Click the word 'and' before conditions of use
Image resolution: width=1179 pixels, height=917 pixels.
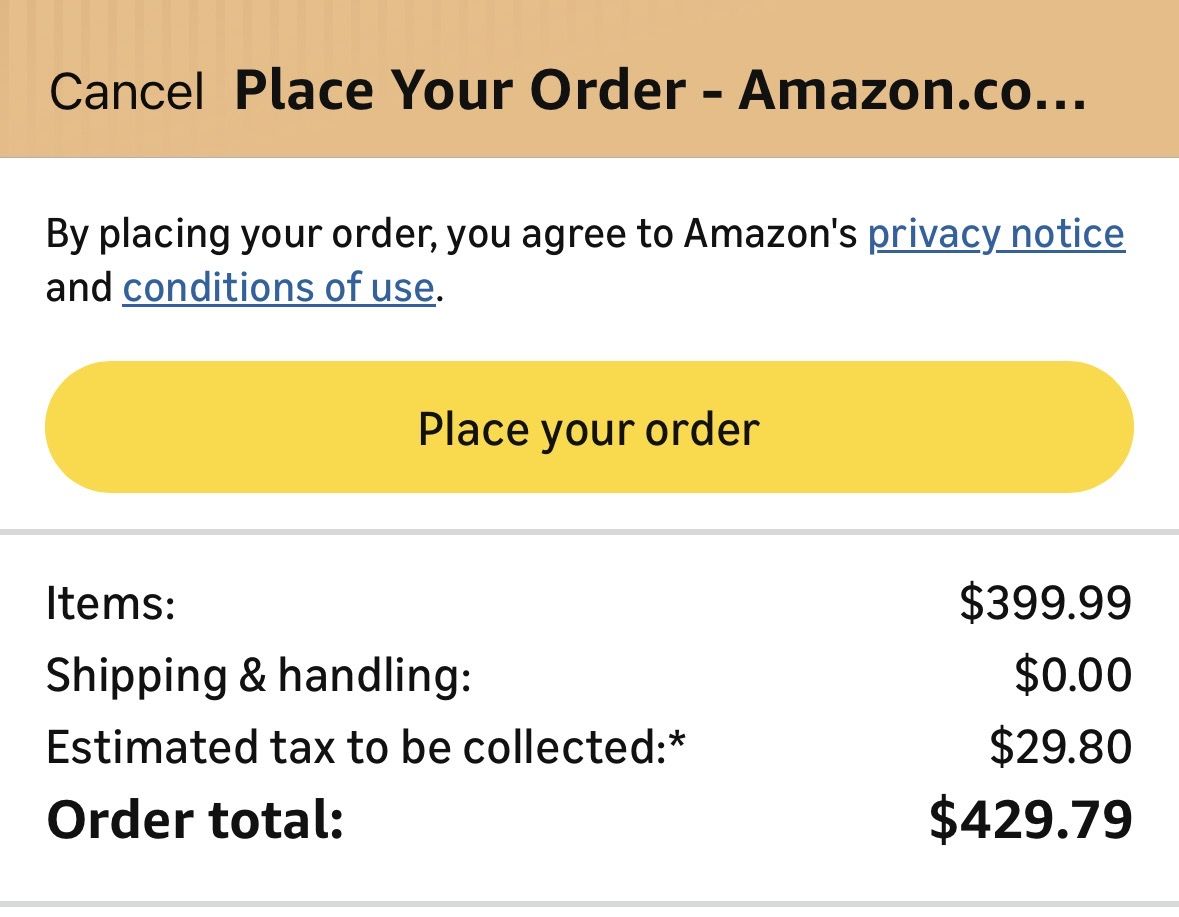[79, 289]
